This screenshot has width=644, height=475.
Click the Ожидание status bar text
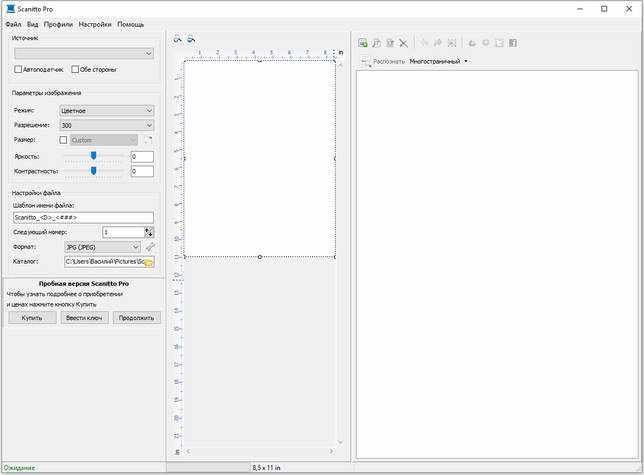point(19,468)
